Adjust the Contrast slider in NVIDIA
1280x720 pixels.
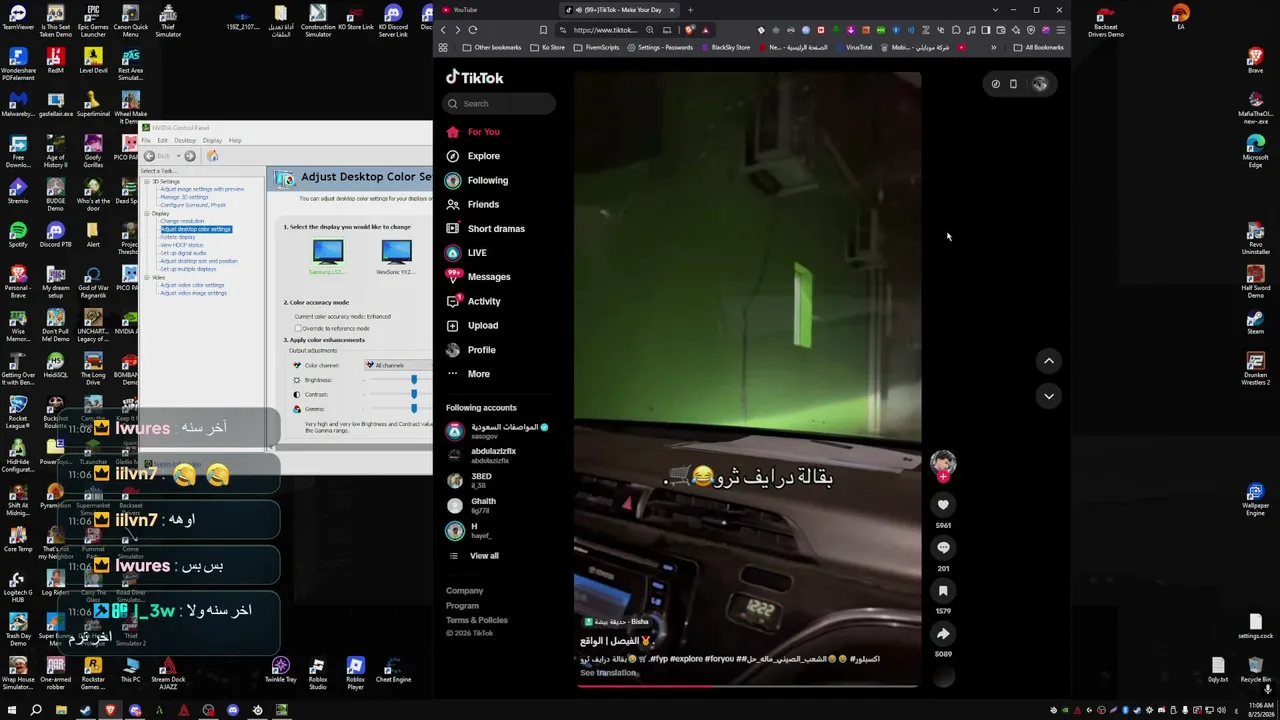(x=413, y=394)
